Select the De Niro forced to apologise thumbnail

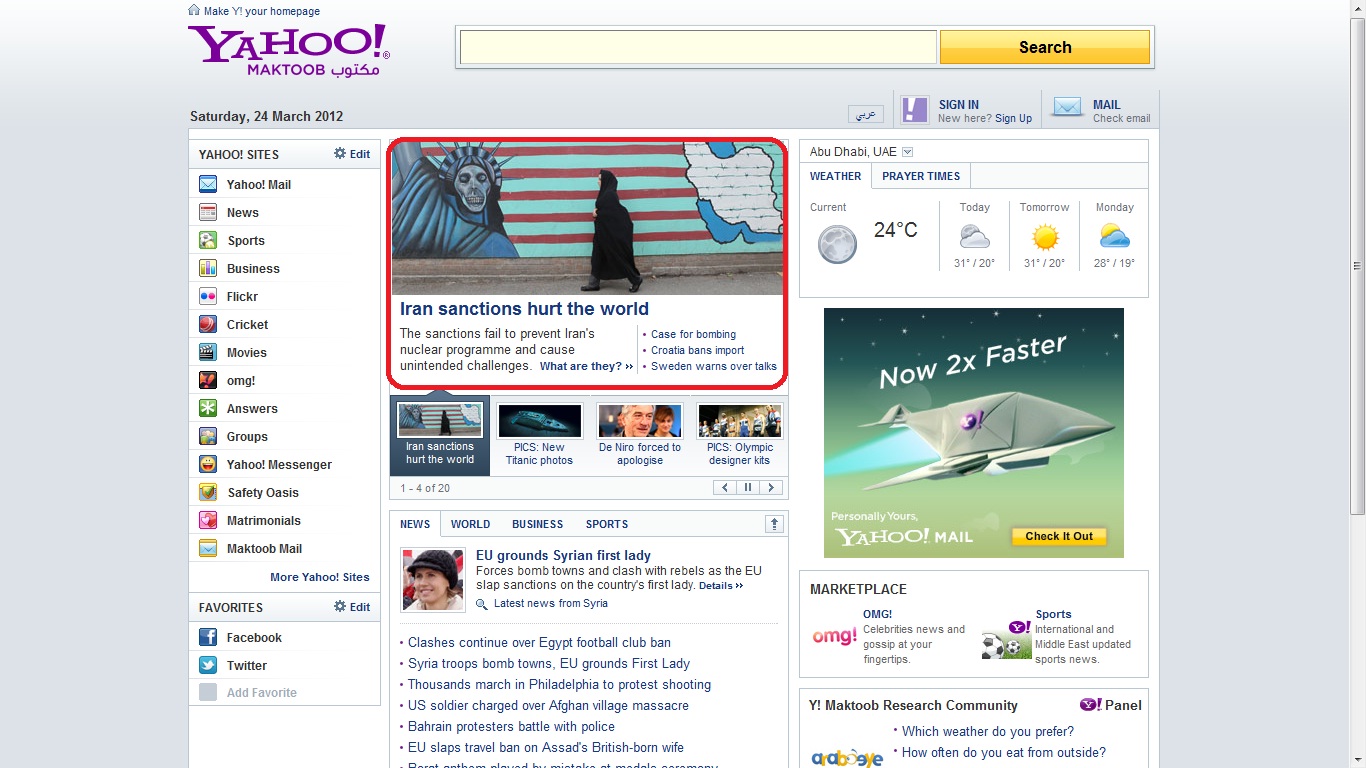640,422
